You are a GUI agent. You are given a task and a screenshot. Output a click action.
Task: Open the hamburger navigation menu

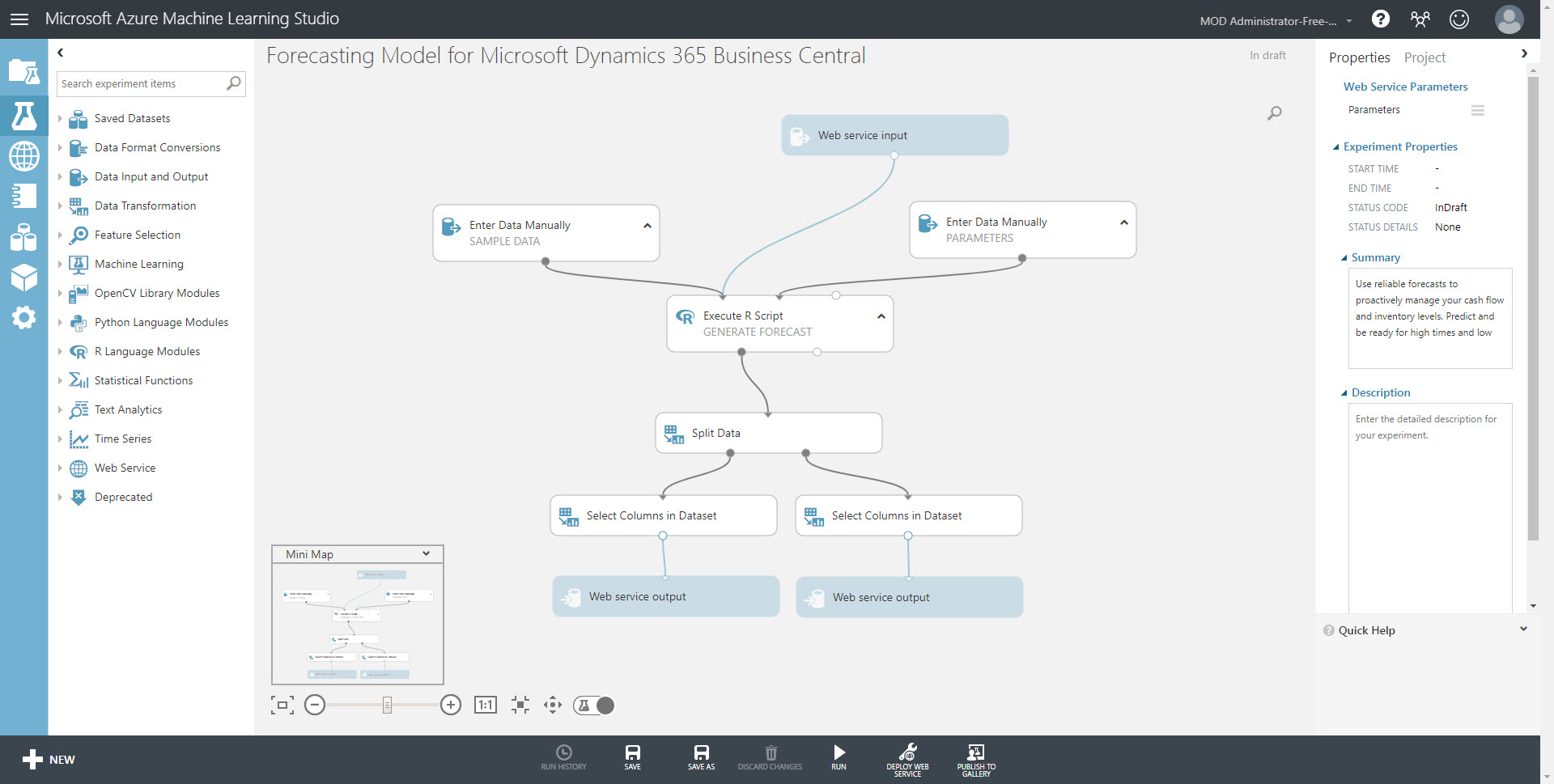pos(19,19)
